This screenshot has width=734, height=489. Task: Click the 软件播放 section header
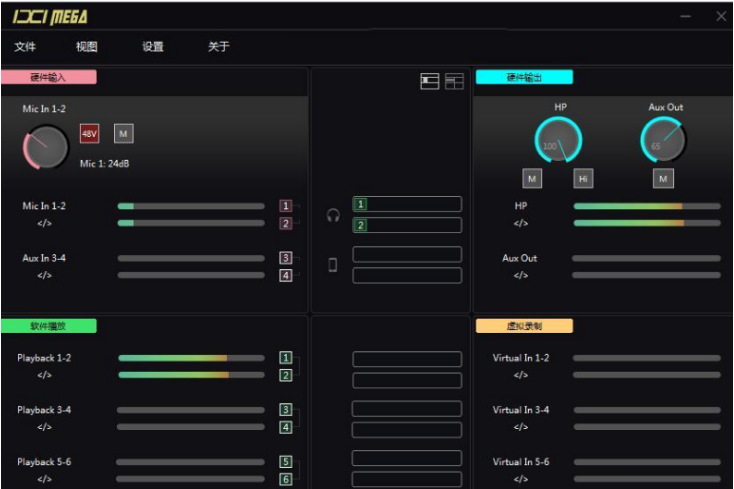pos(49,326)
